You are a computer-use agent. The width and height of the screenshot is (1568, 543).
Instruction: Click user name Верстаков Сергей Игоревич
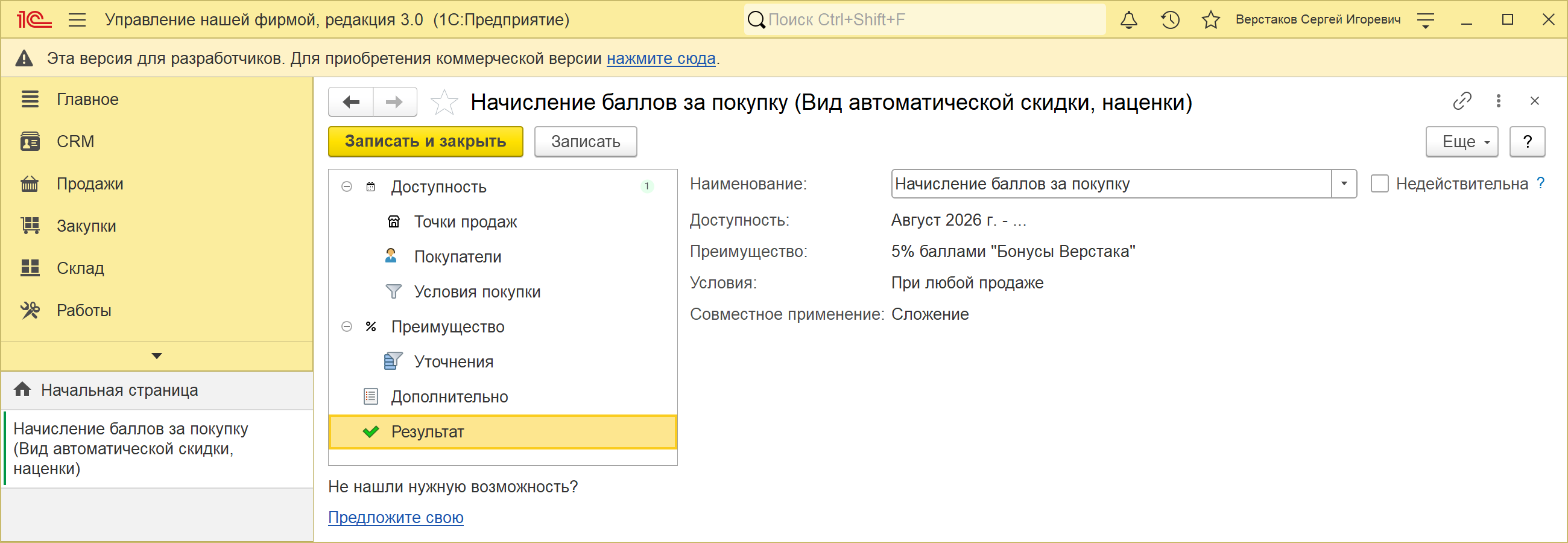click(1318, 19)
